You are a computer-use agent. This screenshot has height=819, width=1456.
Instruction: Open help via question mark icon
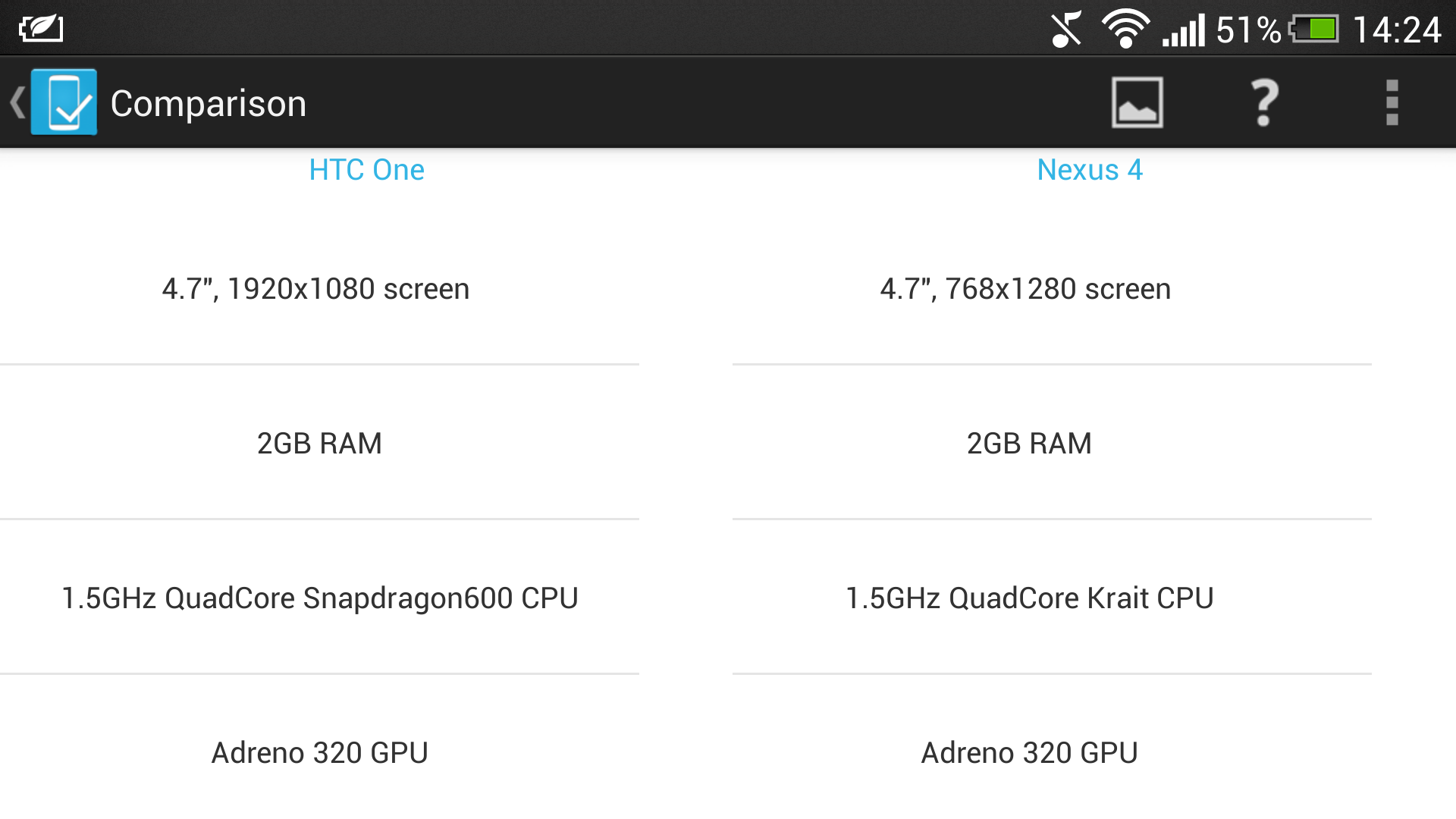1264,102
